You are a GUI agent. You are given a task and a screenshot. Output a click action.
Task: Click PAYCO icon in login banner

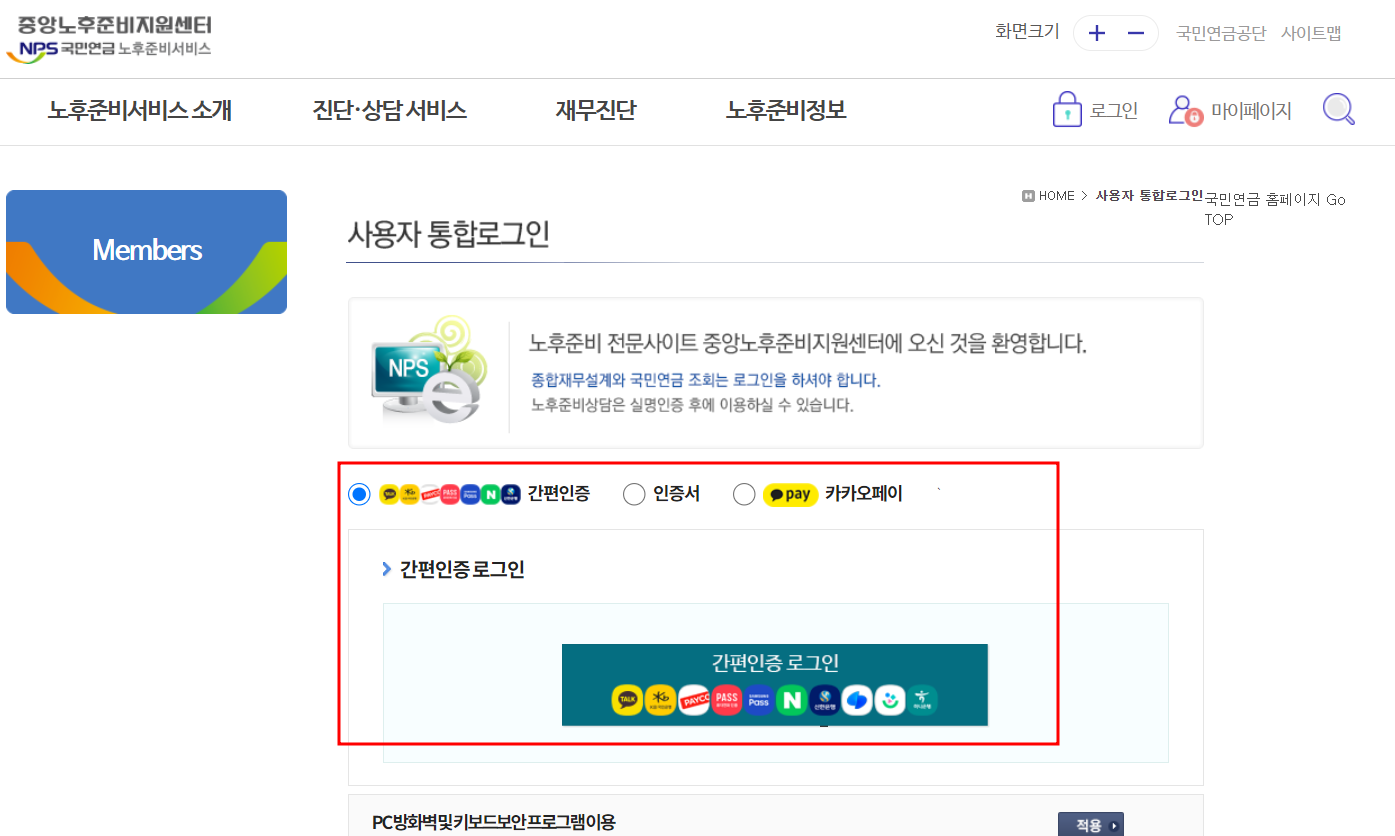coord(694,700)
